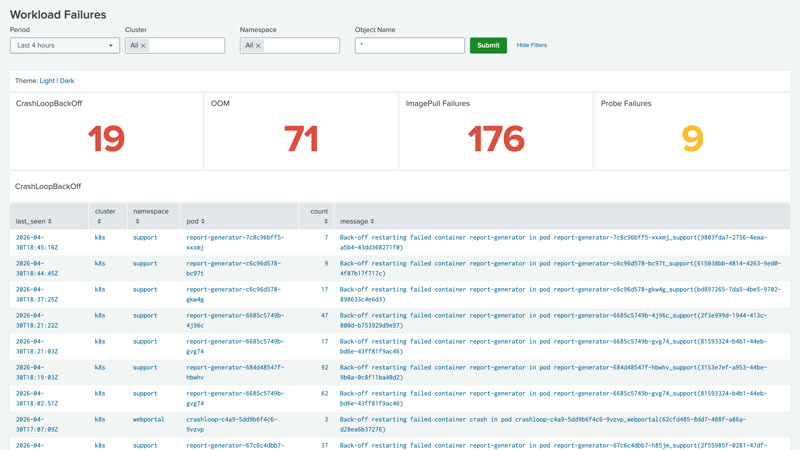Screen dimensions: 800x450
Task: Click the message for crashloop webportal pod
Action: pyautogui.click(x=543, y=424)
